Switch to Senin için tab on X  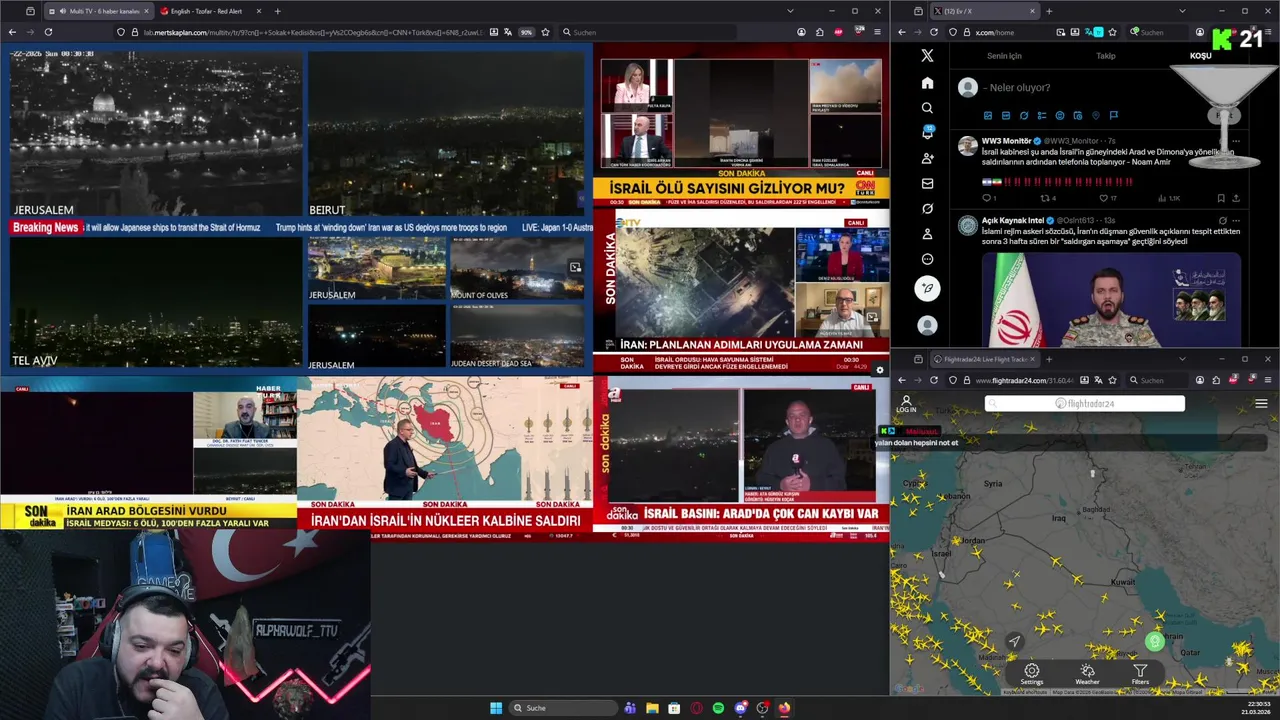click(1004, 56)
